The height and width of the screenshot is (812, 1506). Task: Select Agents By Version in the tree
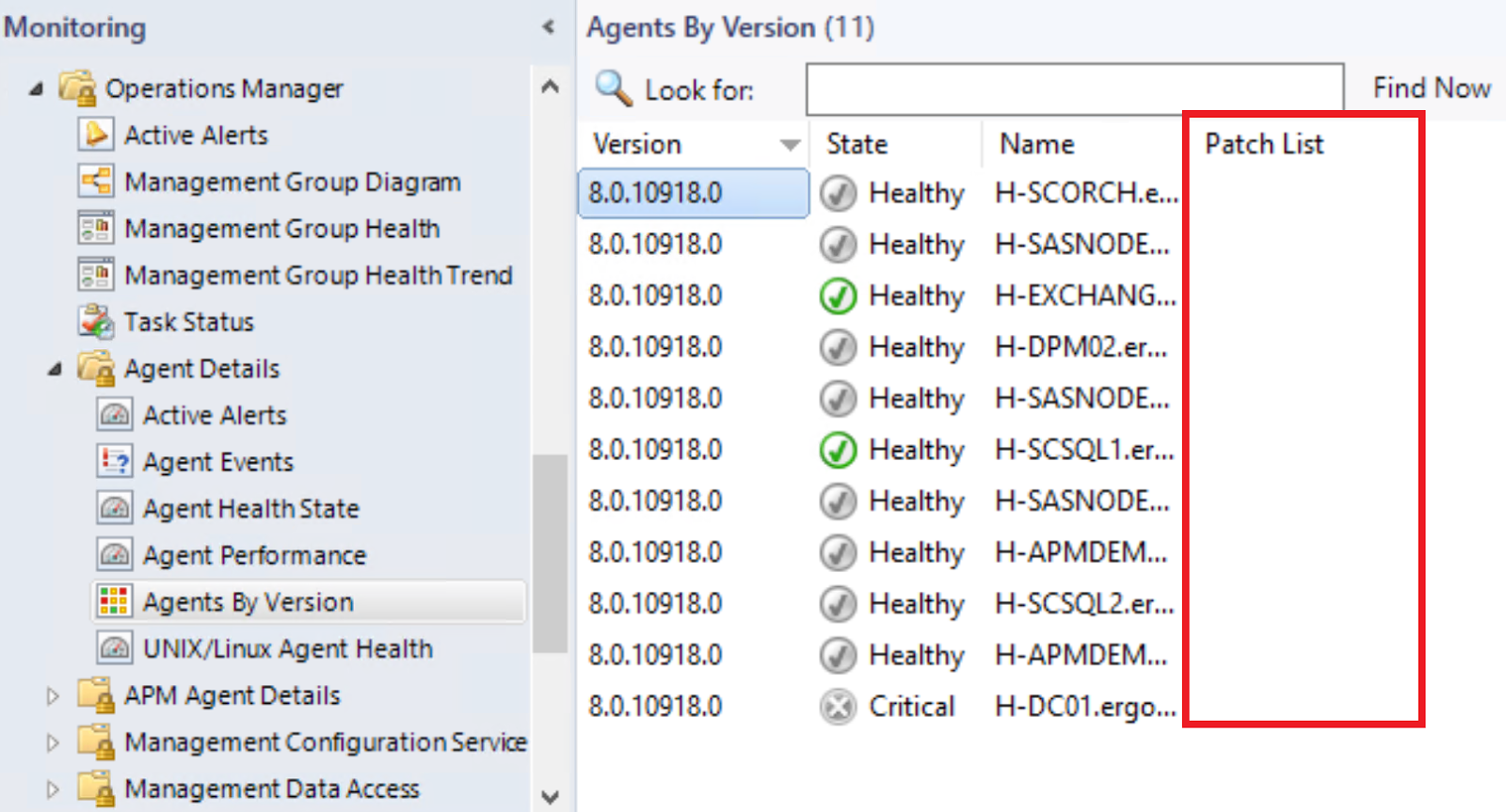click(309, 602)
